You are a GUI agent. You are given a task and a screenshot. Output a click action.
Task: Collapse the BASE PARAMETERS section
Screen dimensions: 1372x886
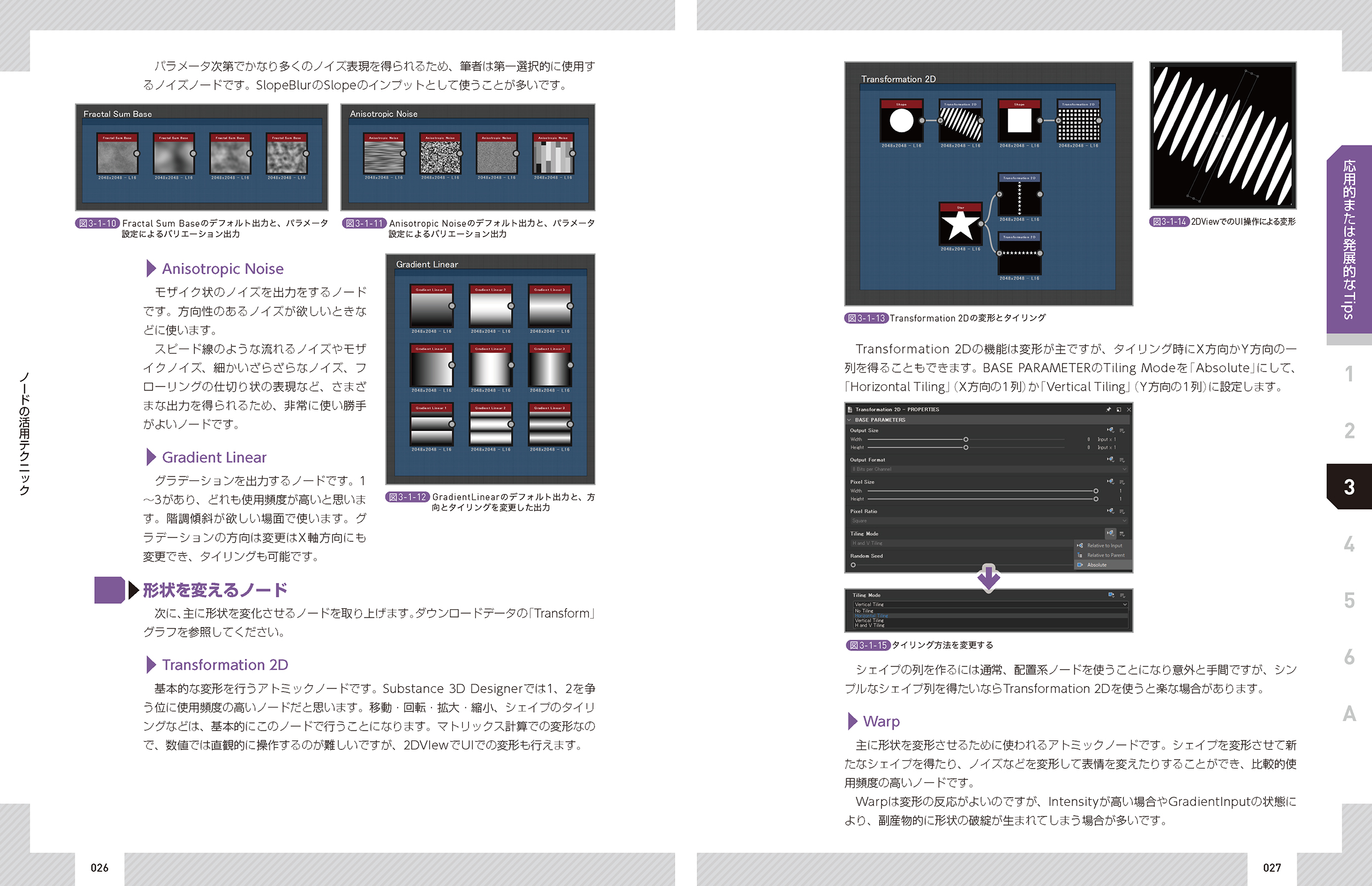tap(850, 420)
